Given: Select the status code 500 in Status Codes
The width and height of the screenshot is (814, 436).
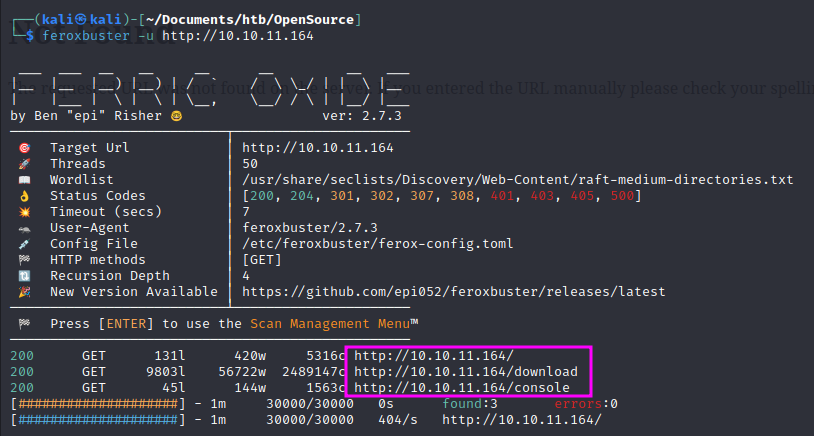Looking at the screenshot, I should click(x=622, y=196).
